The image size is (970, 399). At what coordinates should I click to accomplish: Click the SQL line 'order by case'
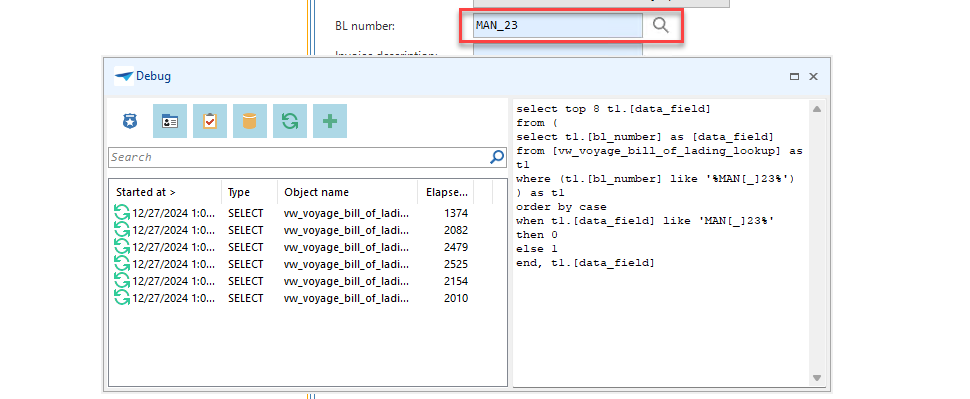coord(561,207)
